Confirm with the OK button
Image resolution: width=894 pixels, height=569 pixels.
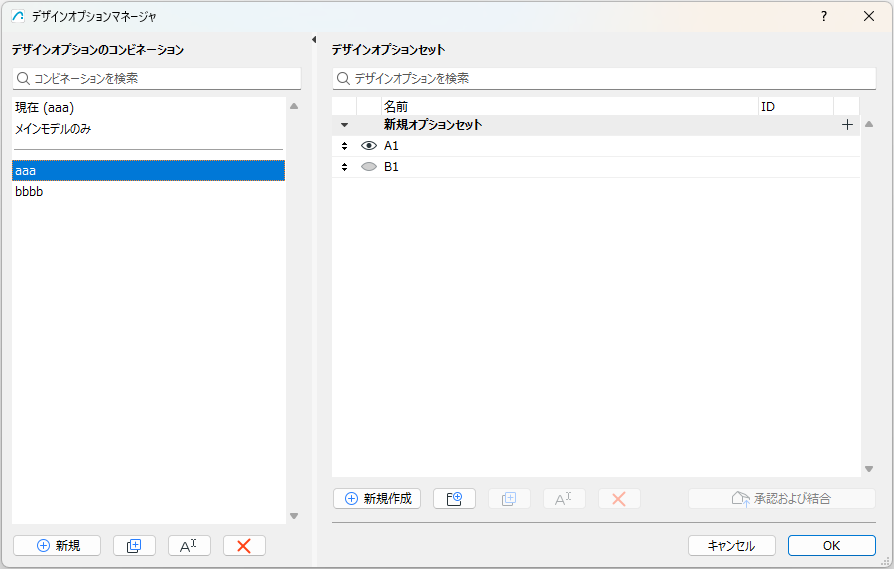point(832,546)
